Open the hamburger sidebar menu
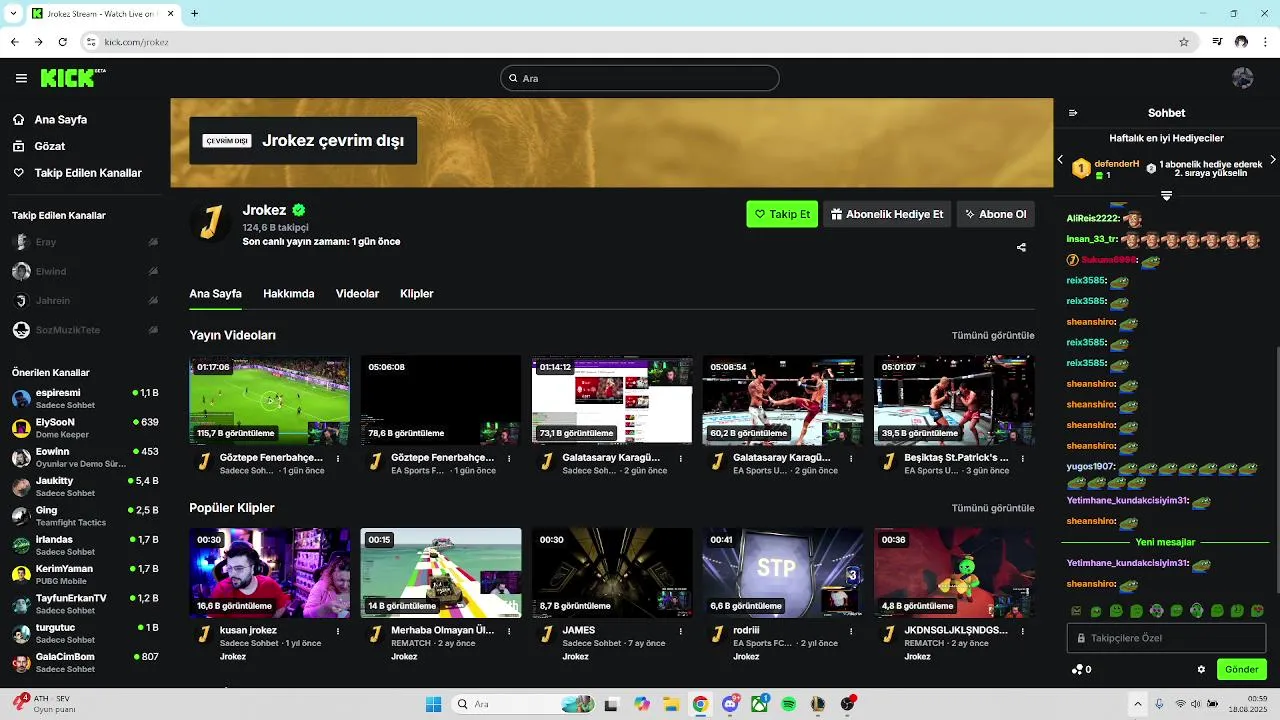1280x720 pixels. point(21,78)
